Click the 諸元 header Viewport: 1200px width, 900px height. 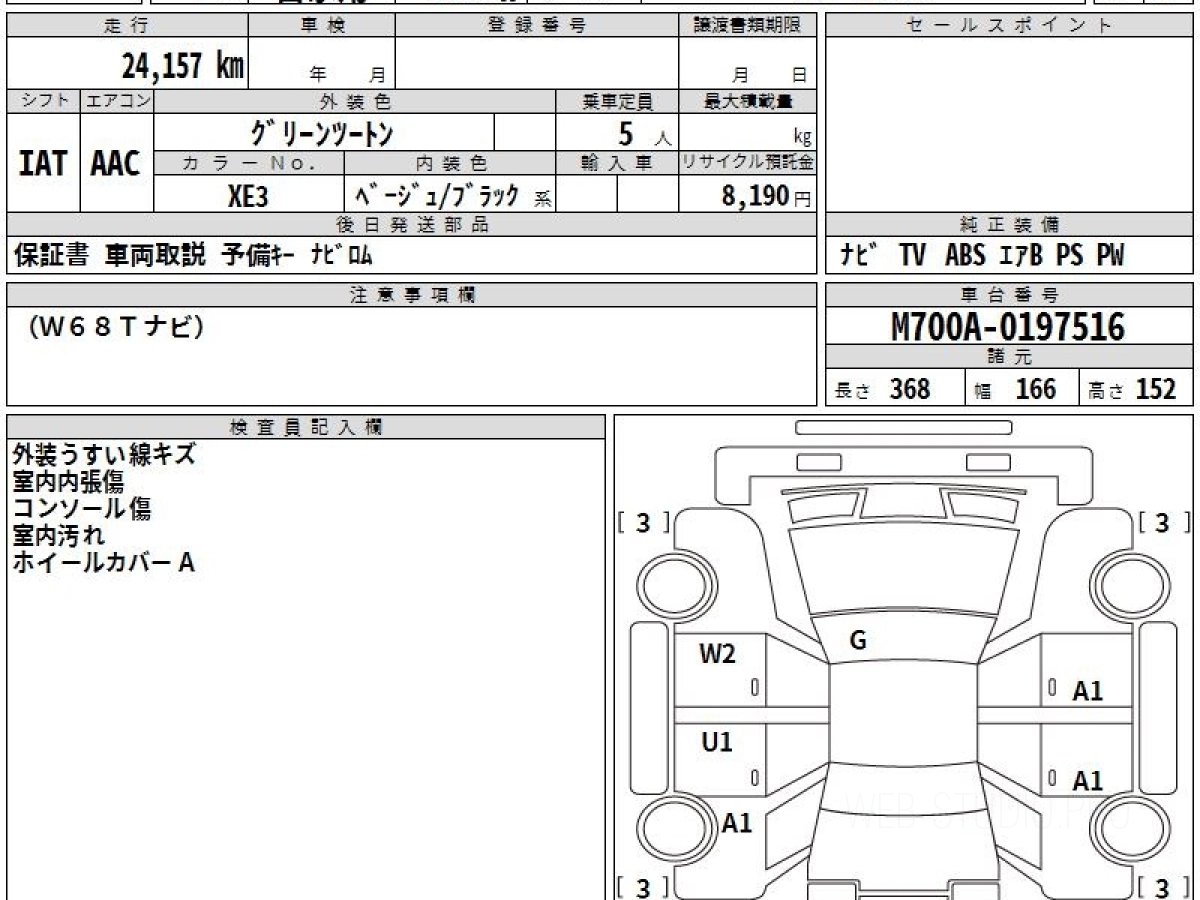(x=1009, y=357)
